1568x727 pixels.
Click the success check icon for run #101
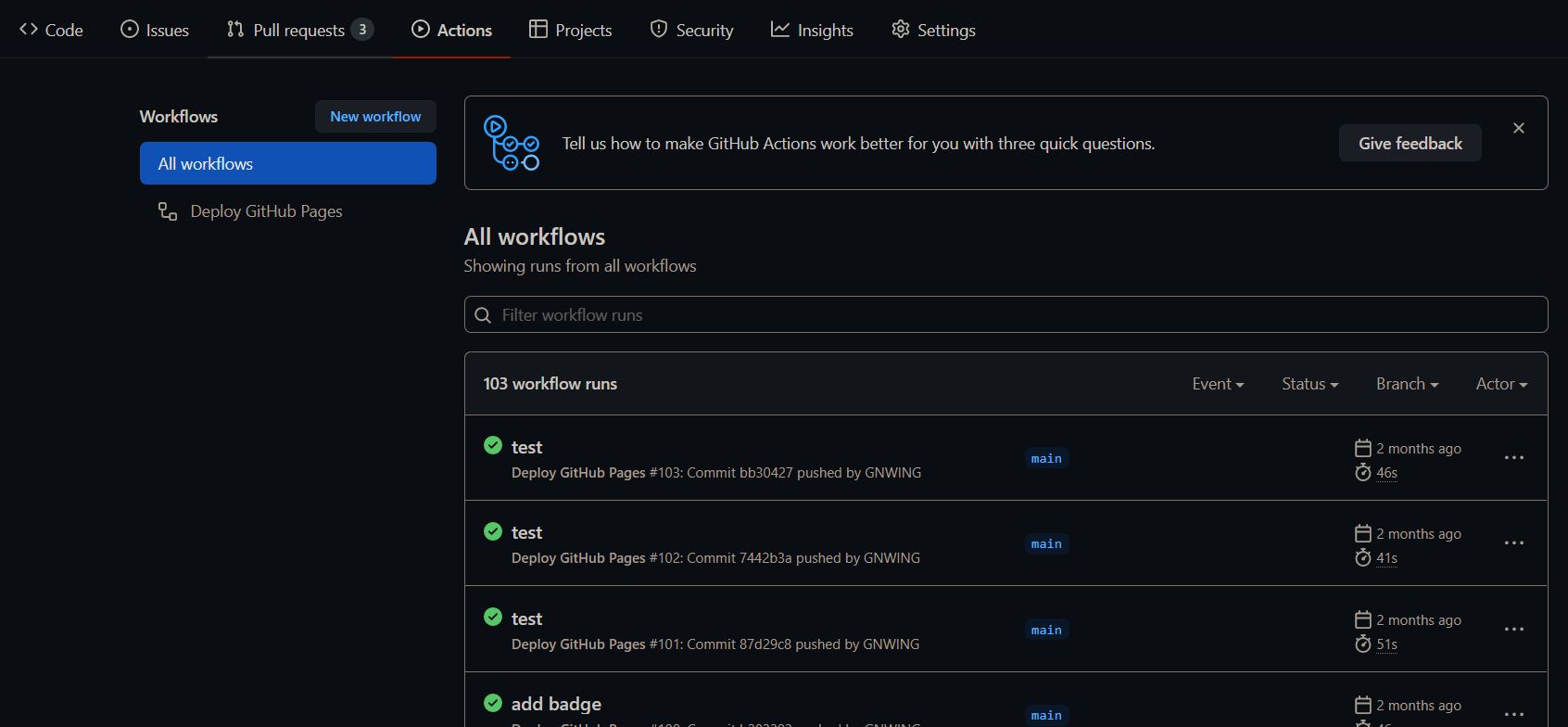493,617
